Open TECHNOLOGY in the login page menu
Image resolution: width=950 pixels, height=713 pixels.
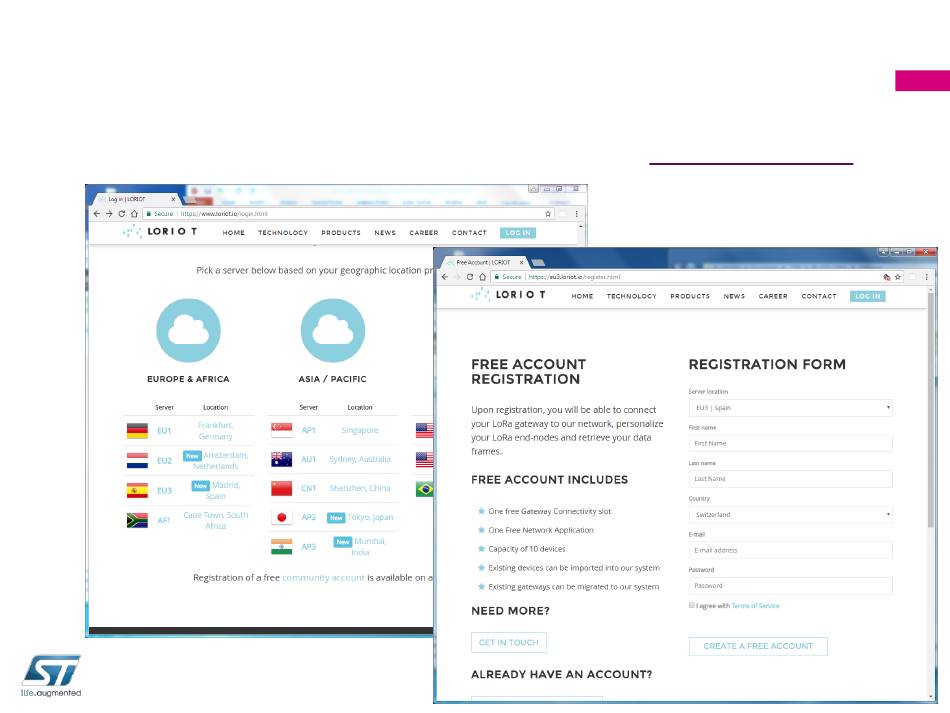(283, 233)
